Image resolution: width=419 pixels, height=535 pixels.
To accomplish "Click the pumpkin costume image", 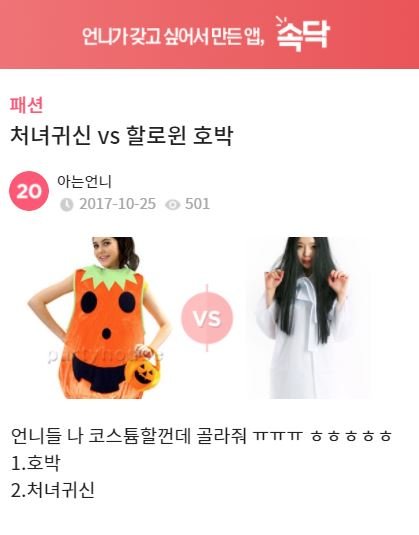I will click(99, 318).
